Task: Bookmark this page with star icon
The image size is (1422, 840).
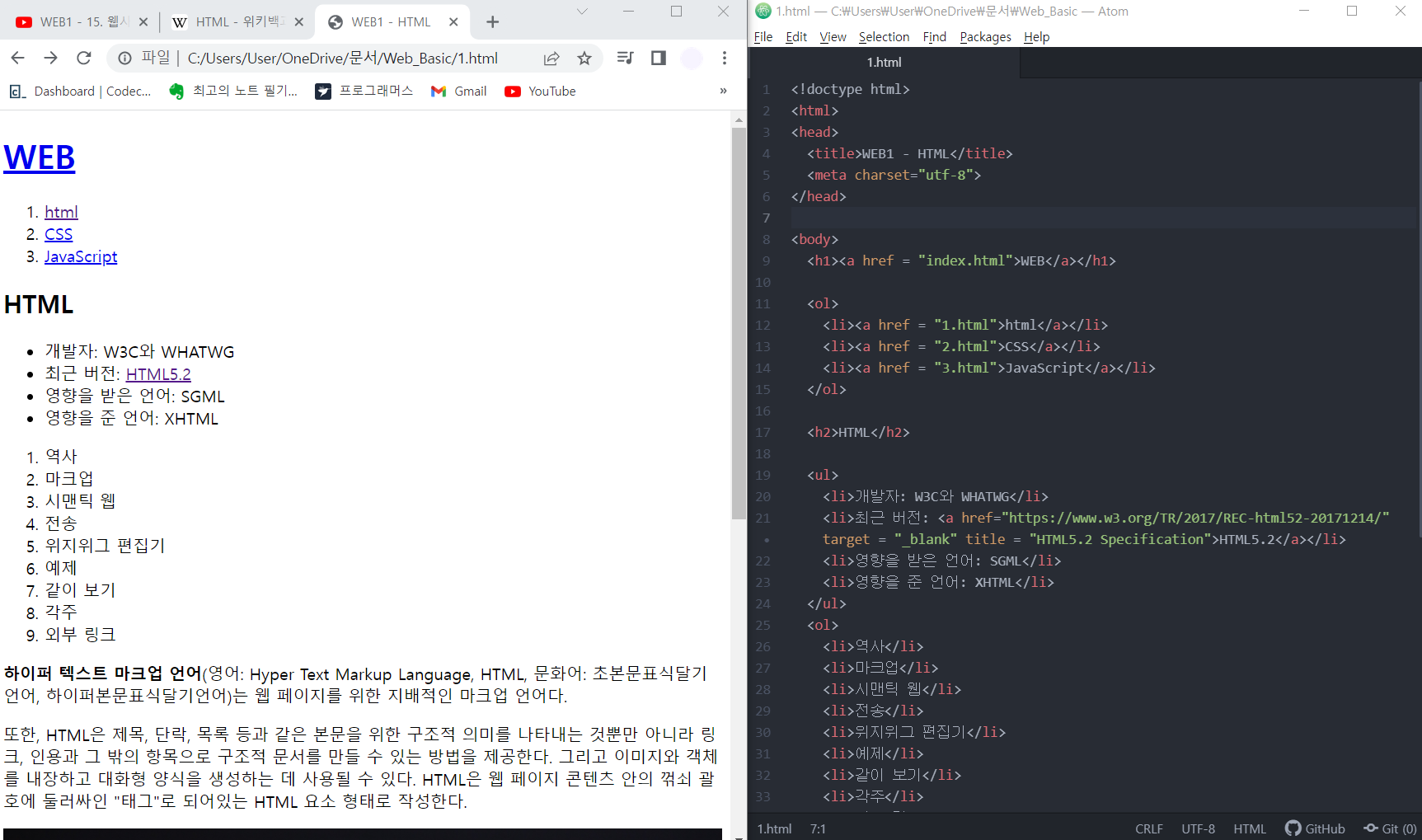Action: click(584, 58)
